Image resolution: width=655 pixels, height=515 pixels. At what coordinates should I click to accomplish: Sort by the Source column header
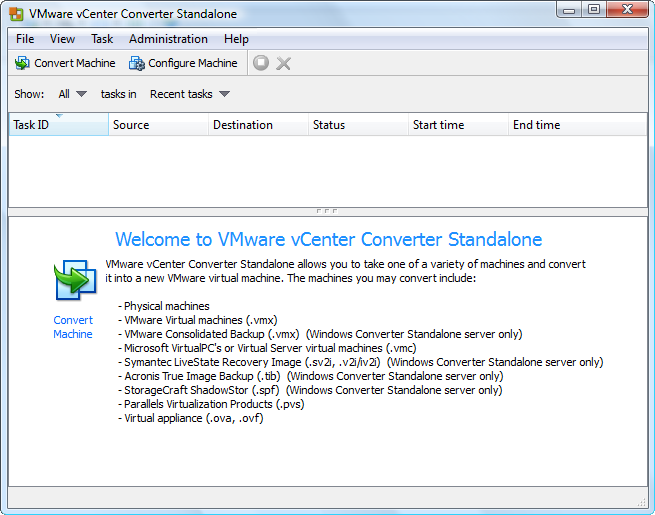point(158,124)
